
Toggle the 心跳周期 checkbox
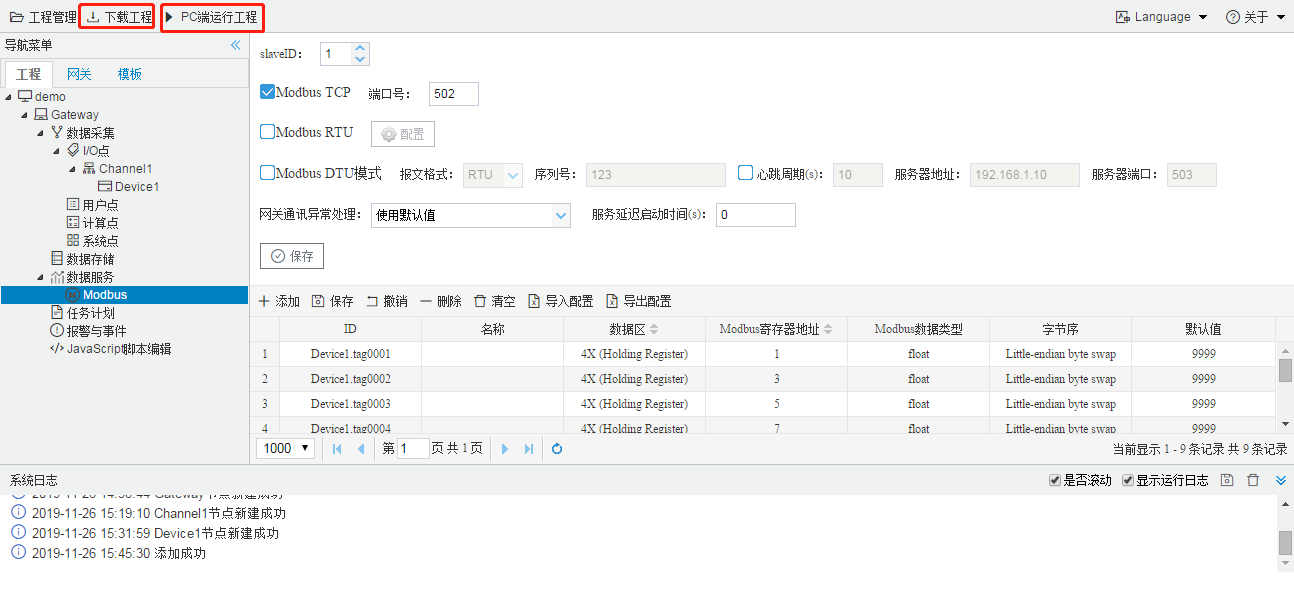coord(745,173)
